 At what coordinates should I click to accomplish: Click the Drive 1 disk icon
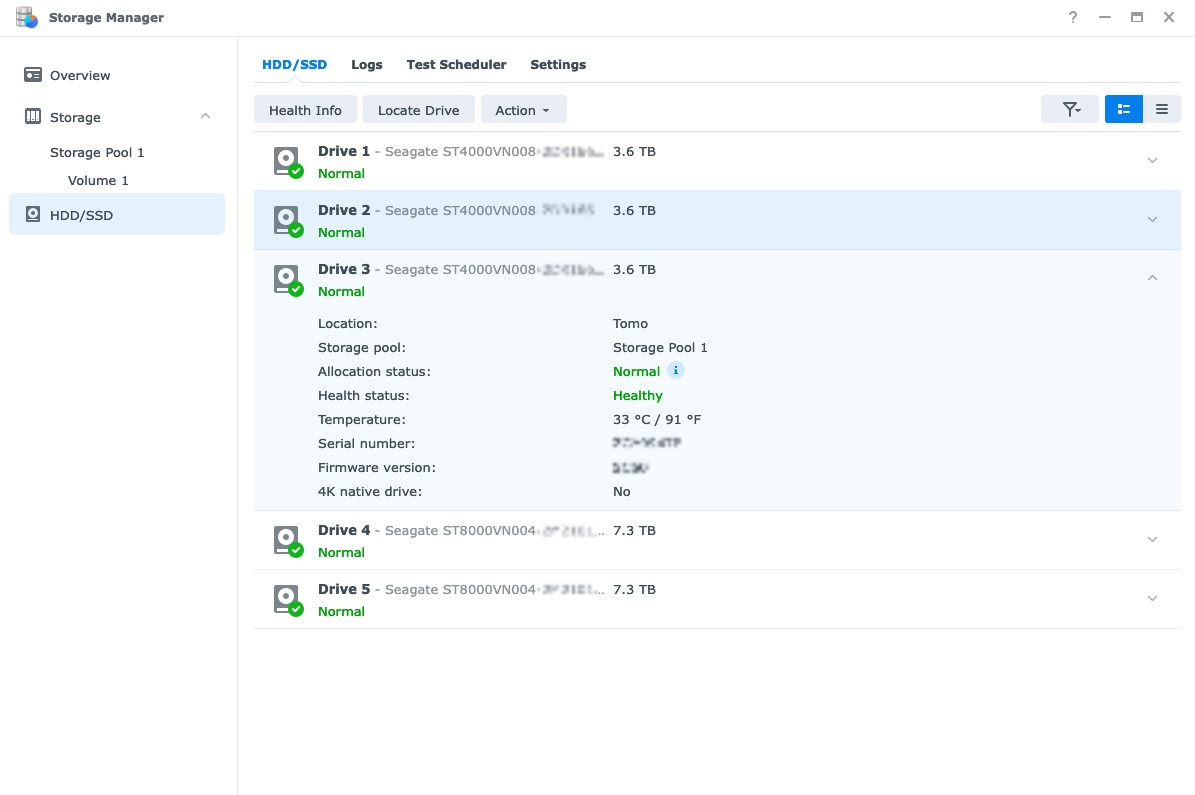287,160
